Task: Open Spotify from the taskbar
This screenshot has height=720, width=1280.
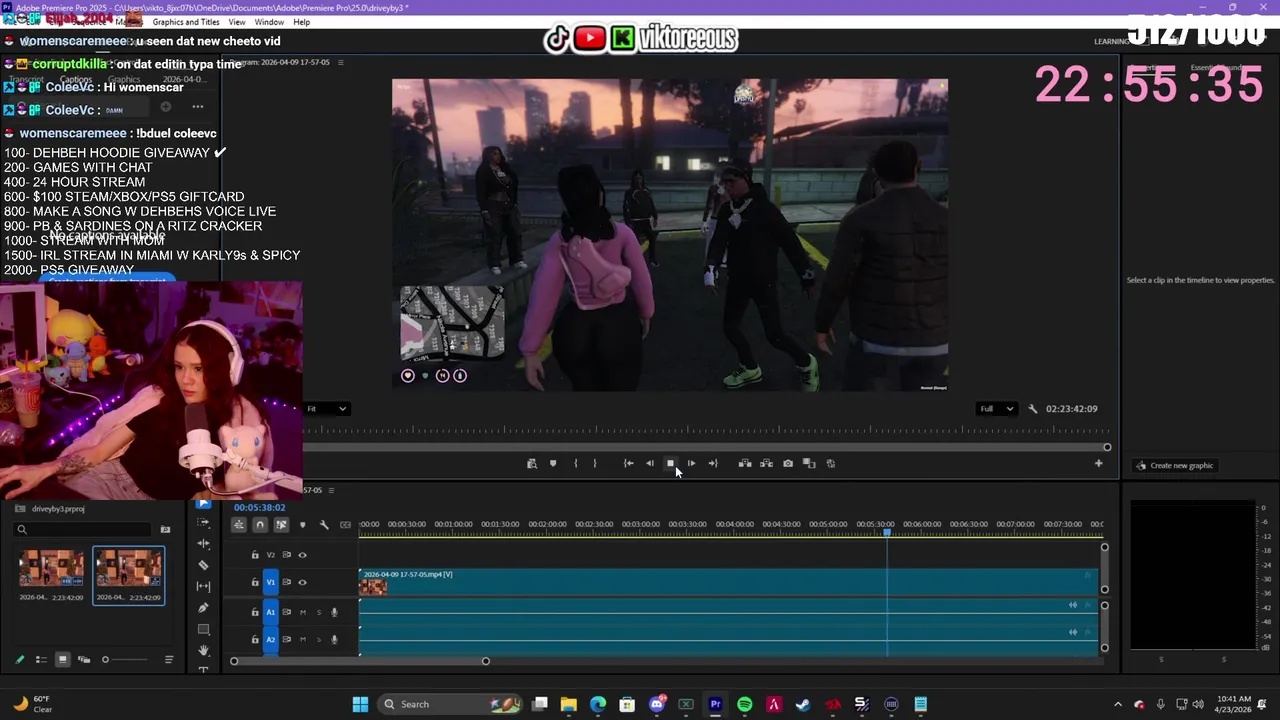Action: click(x=745, y=704)
